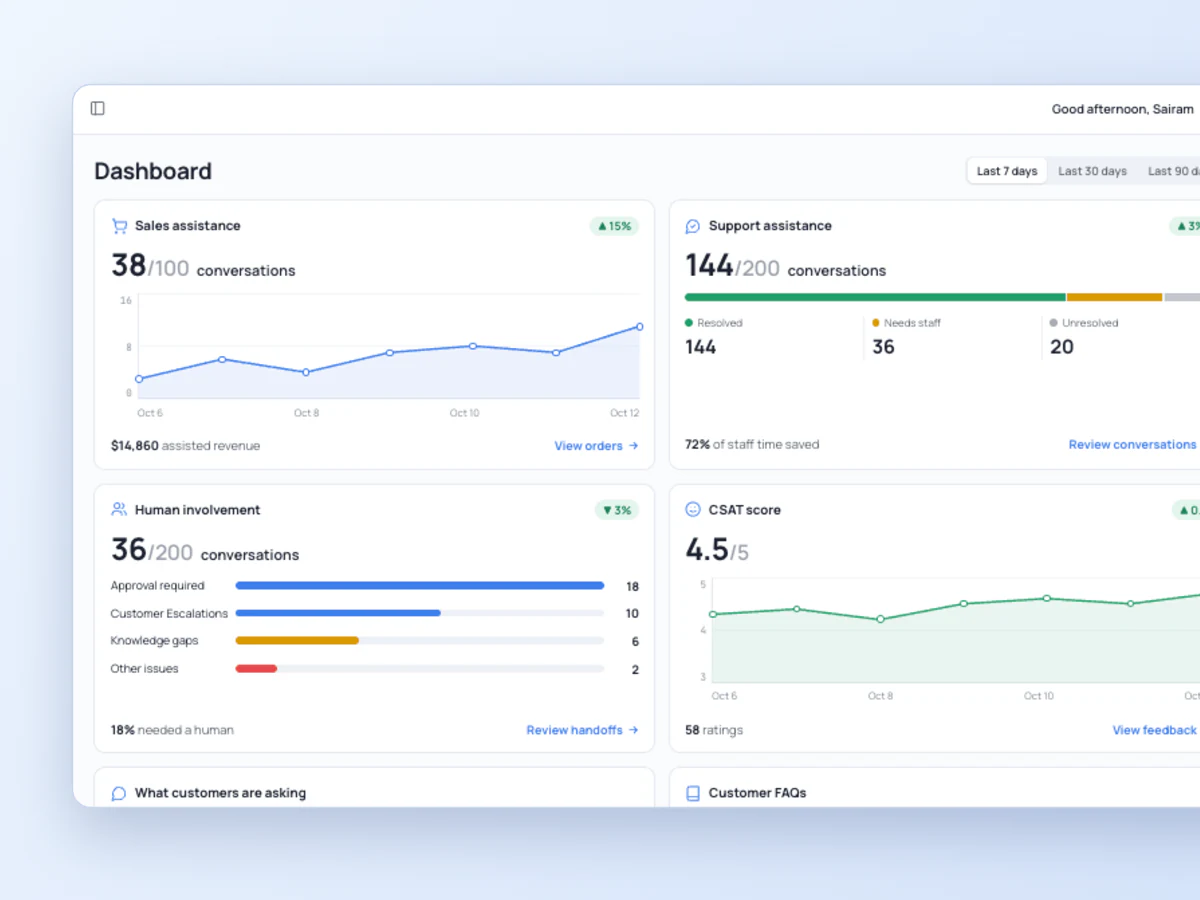Screen dimensions: 1200x900
Task: Click the 3% decrease badge
Action: point(617,510)
